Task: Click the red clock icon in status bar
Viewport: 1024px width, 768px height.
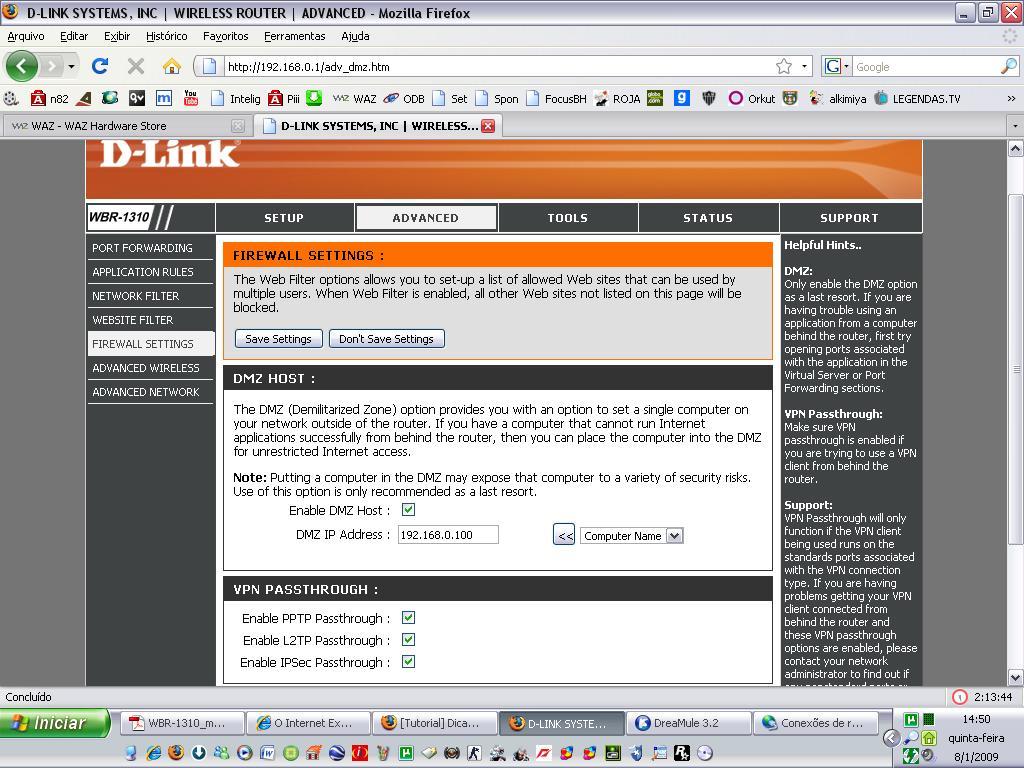Action: coord(959,697)
